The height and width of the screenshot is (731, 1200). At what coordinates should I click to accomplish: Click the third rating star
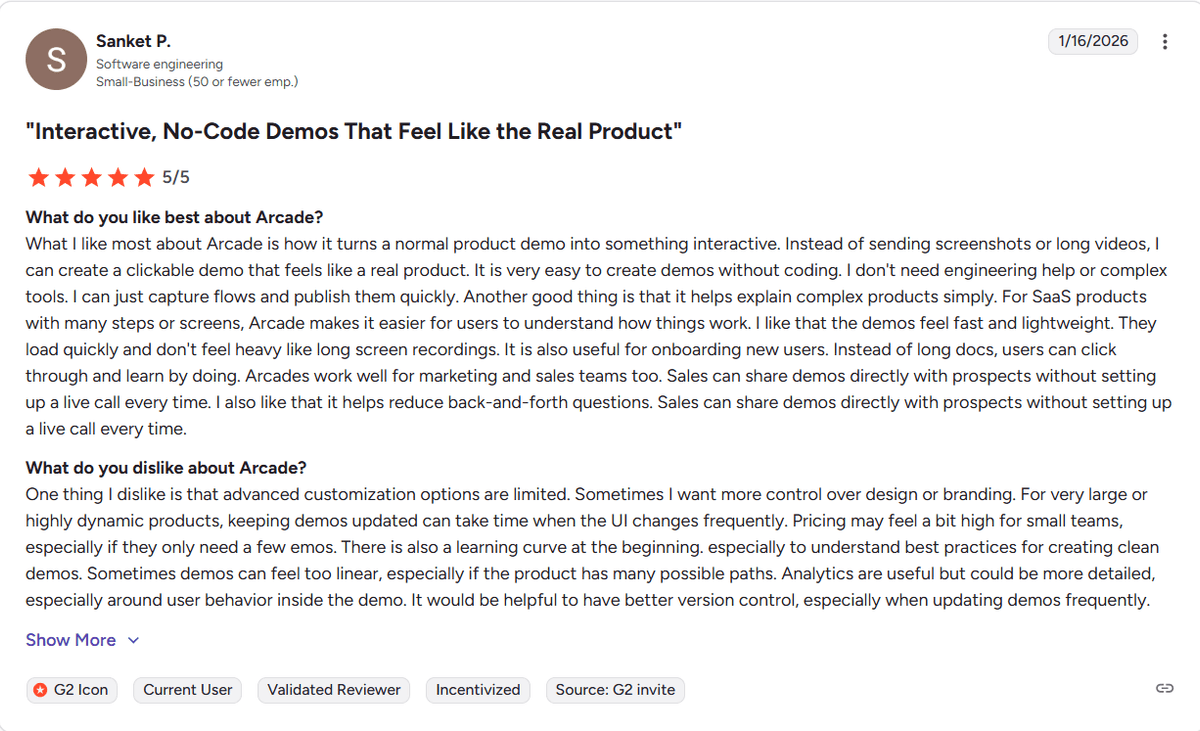pos(92,178)
